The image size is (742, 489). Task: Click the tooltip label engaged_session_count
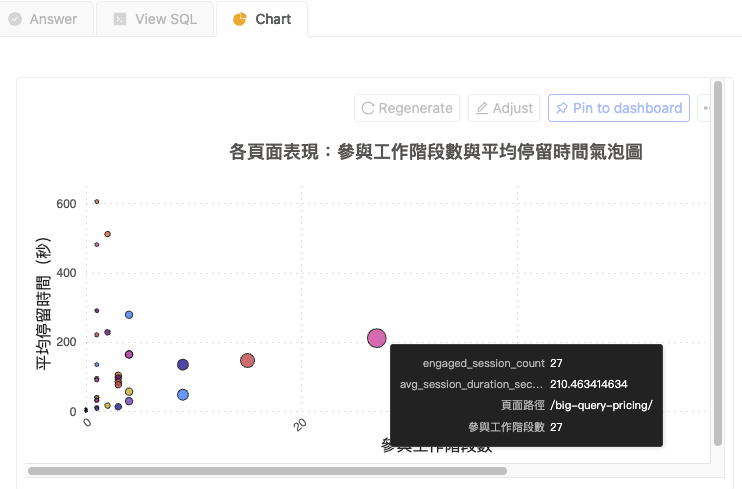pyautogui.click(x=484, y=363)
